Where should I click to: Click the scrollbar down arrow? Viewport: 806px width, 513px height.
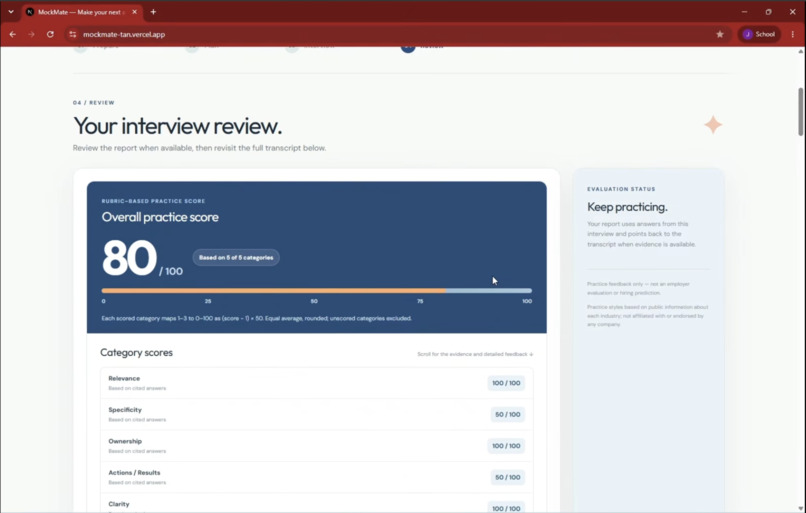[x=800, y=508]
